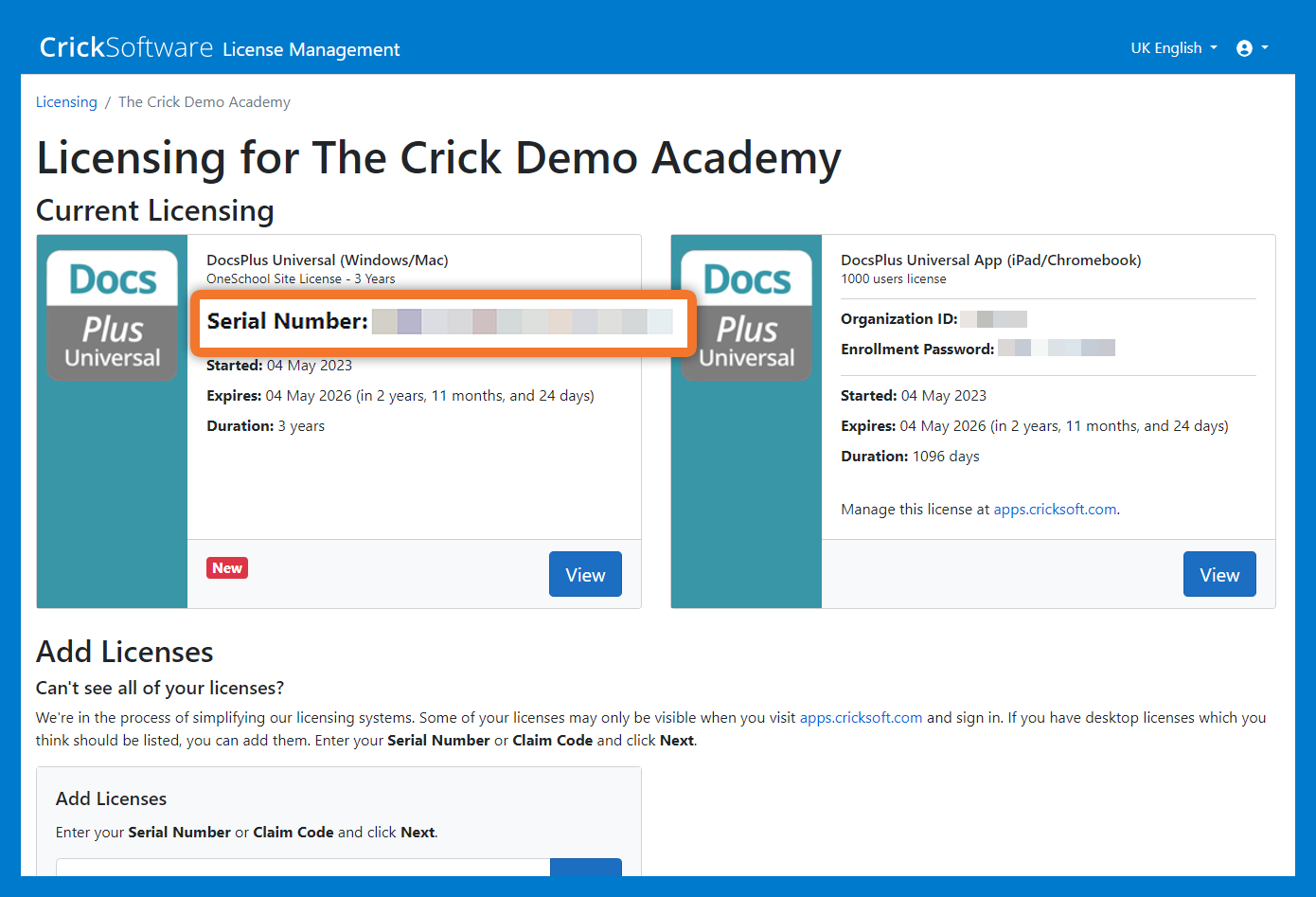
Task: Click the DocsPlus Universal (Windows/Mac) title
Action: 328,260
